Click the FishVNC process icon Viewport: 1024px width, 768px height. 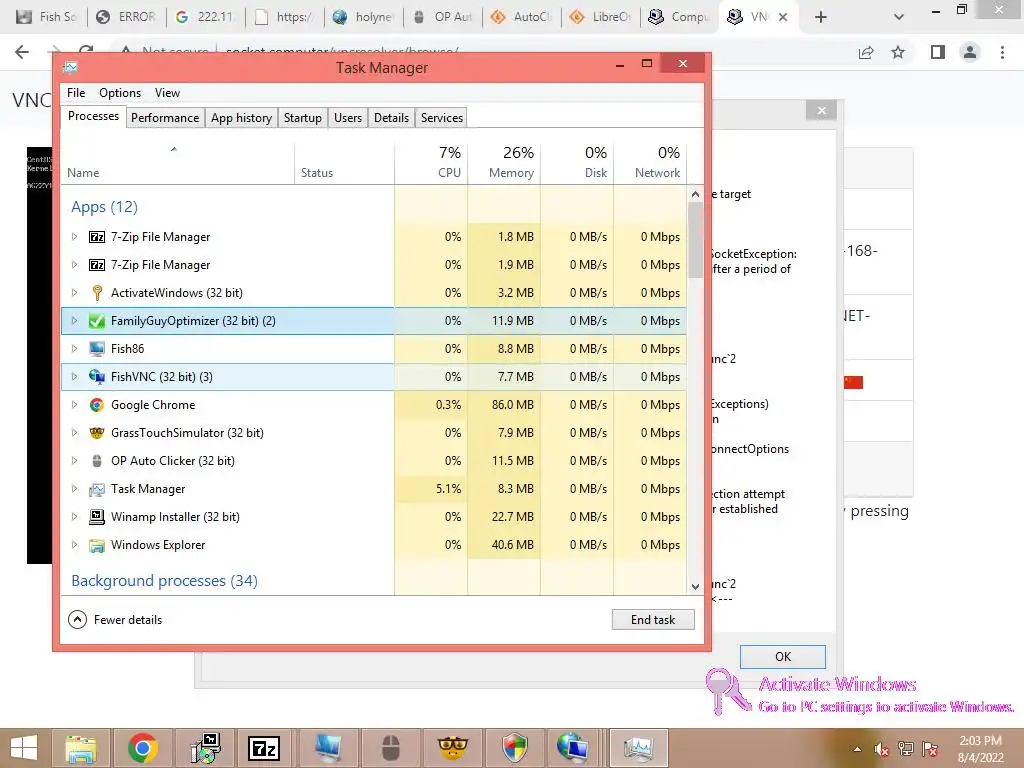[x=97, y=377]
